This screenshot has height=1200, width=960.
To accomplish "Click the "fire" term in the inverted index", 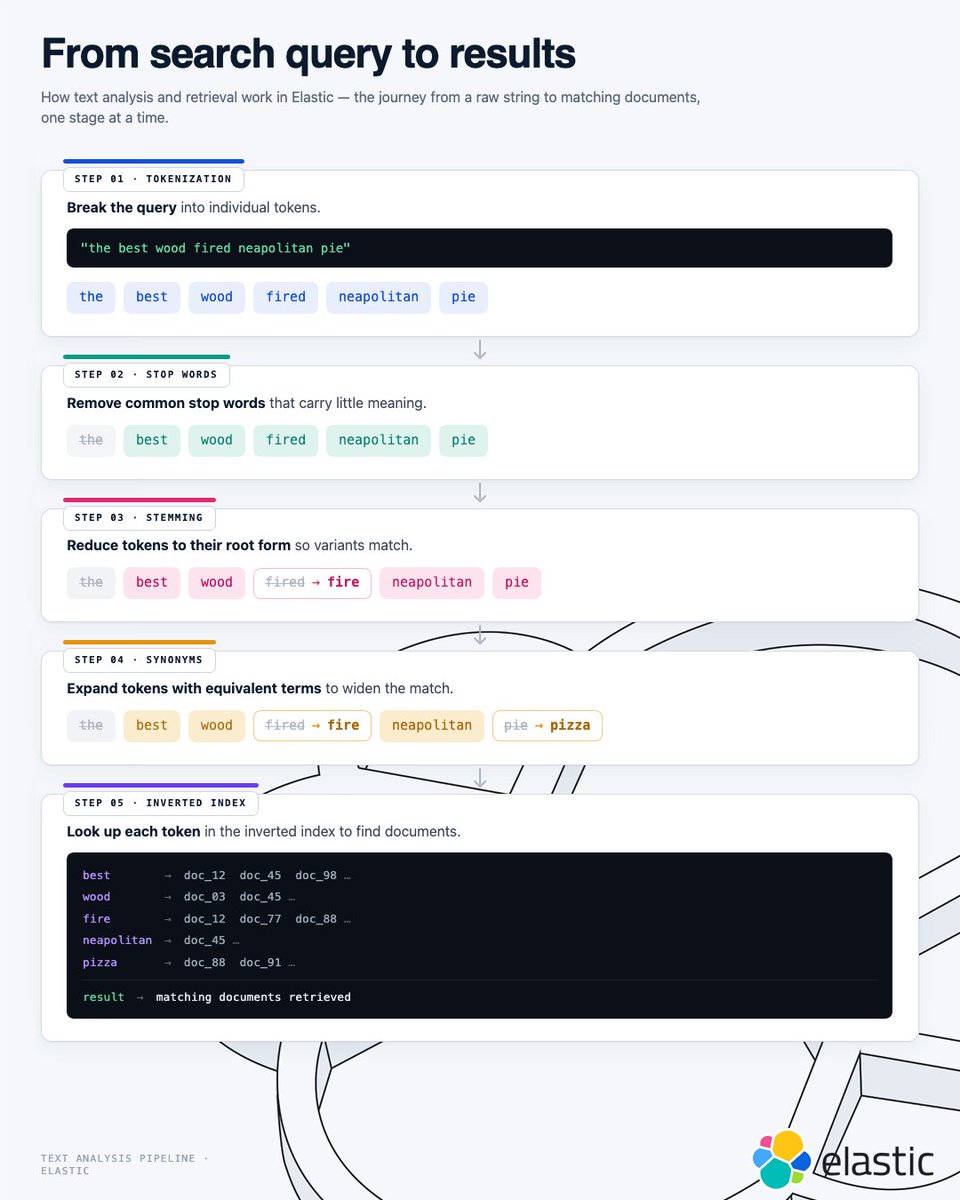I will click(x=97, y=919).
